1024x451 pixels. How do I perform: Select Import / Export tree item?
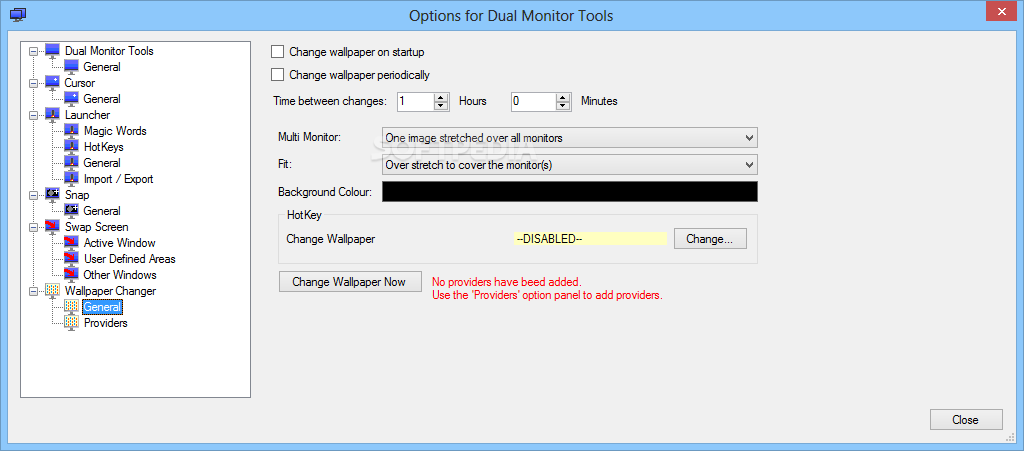(x=118, y=179)
